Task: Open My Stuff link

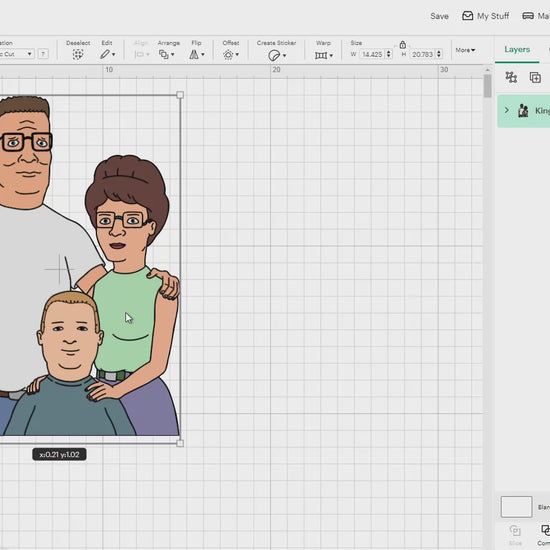Action: click(x=493, y=16)
